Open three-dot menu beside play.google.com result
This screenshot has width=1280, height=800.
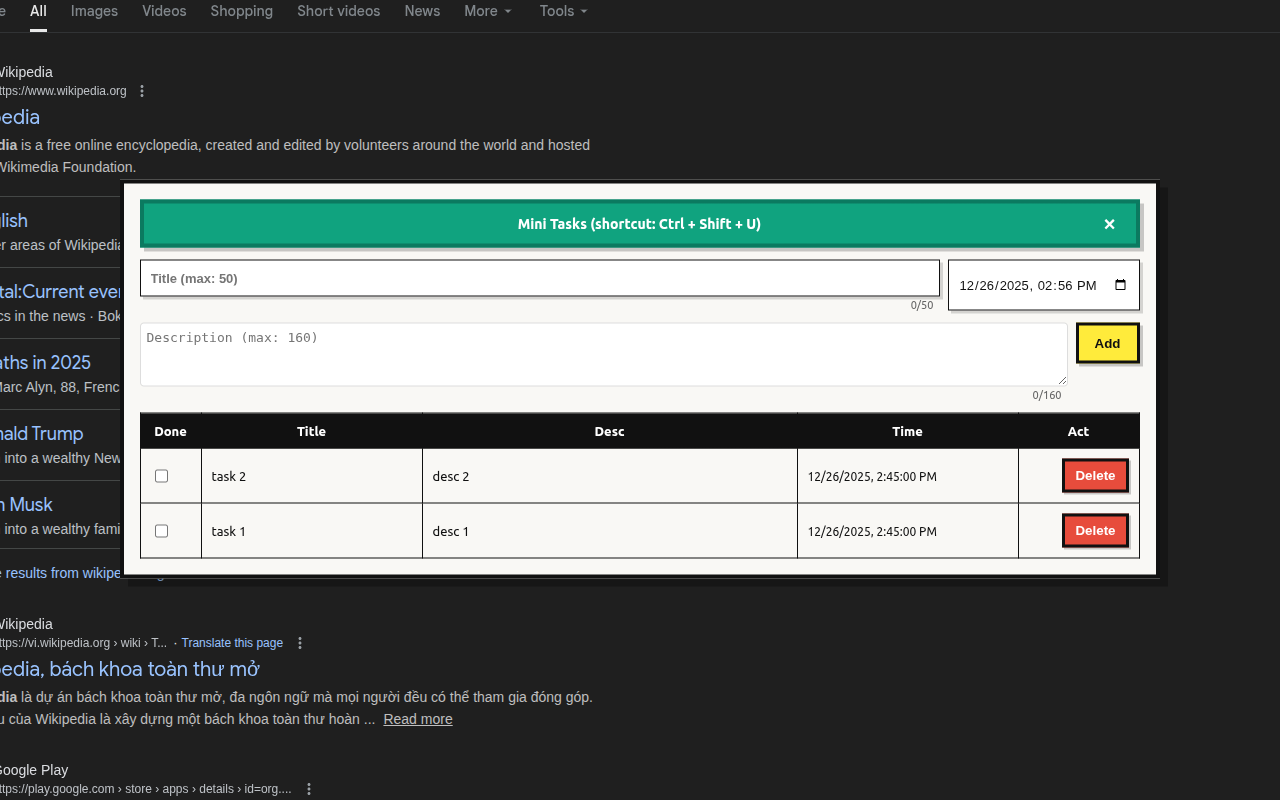coord(309,789)
